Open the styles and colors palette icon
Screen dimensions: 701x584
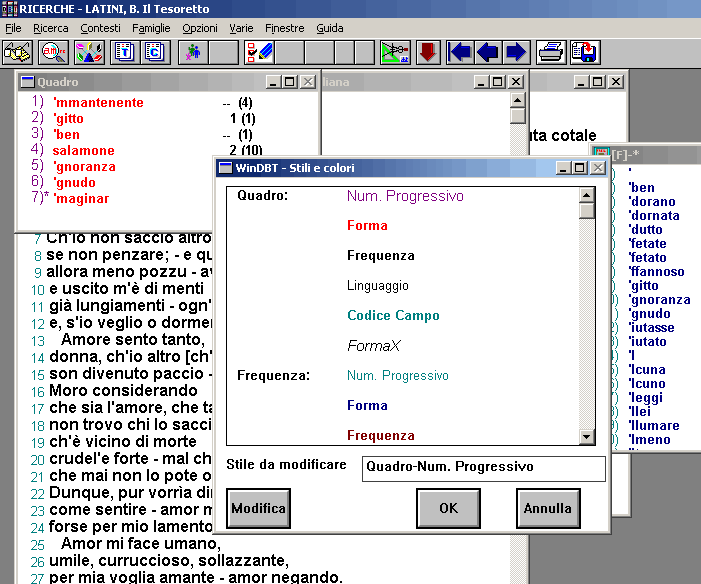click(x=89, y=52)
